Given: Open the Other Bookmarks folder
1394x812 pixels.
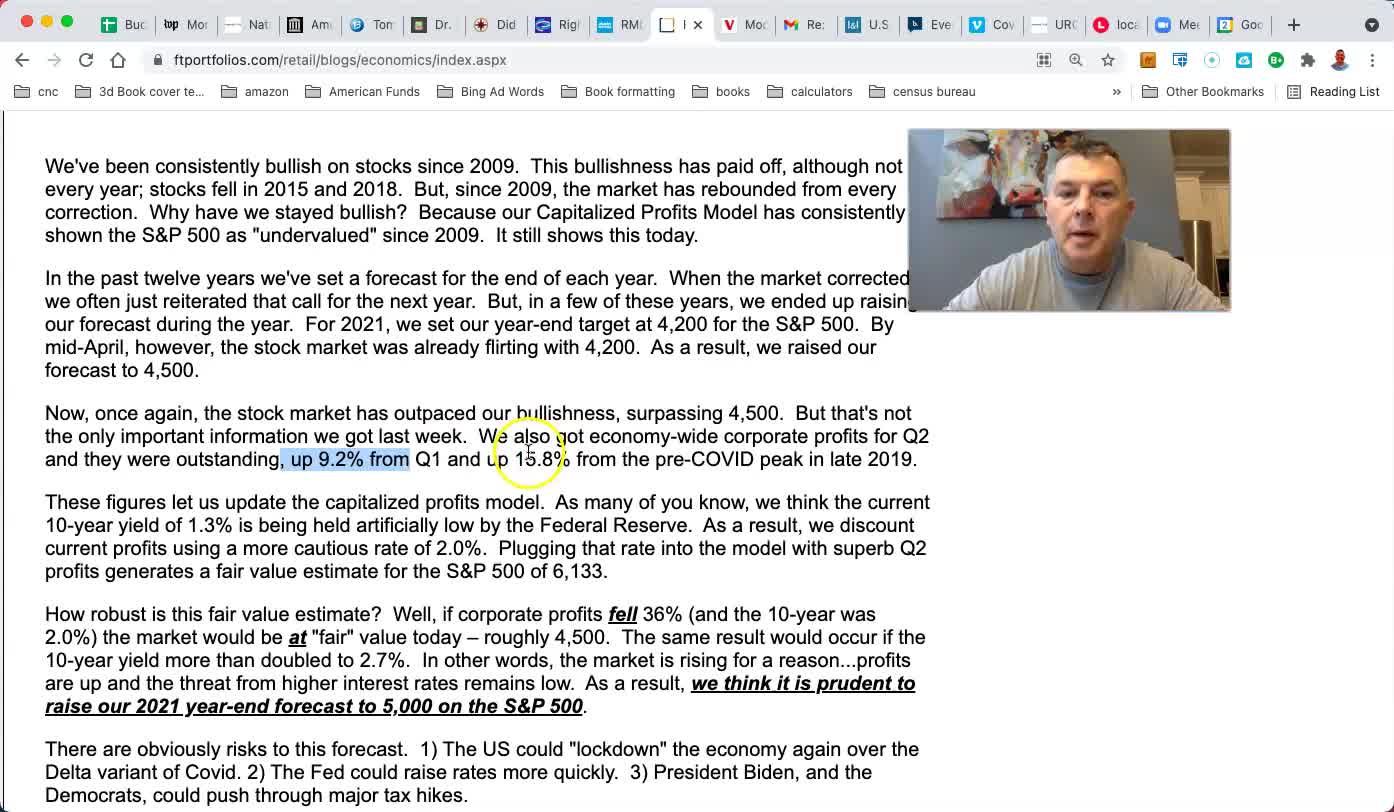Looking at the screenshot, I should [1203, 92].
